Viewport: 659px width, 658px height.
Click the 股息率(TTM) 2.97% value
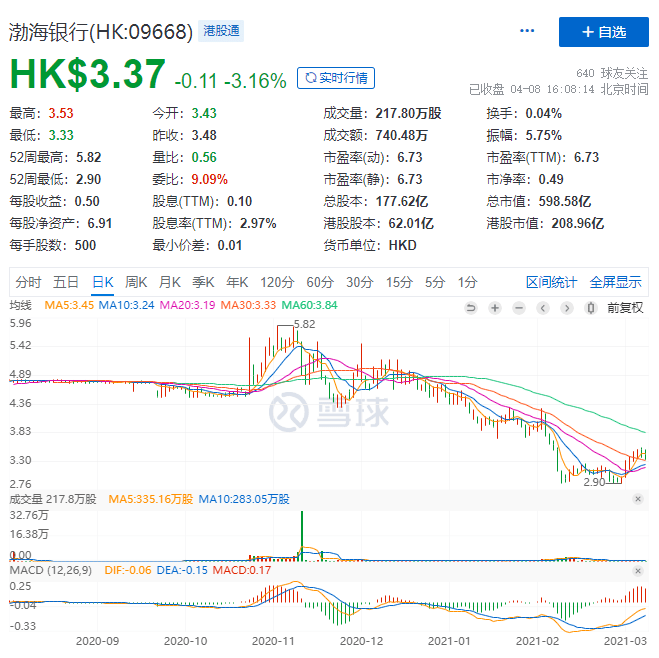(x=214, y=223)
